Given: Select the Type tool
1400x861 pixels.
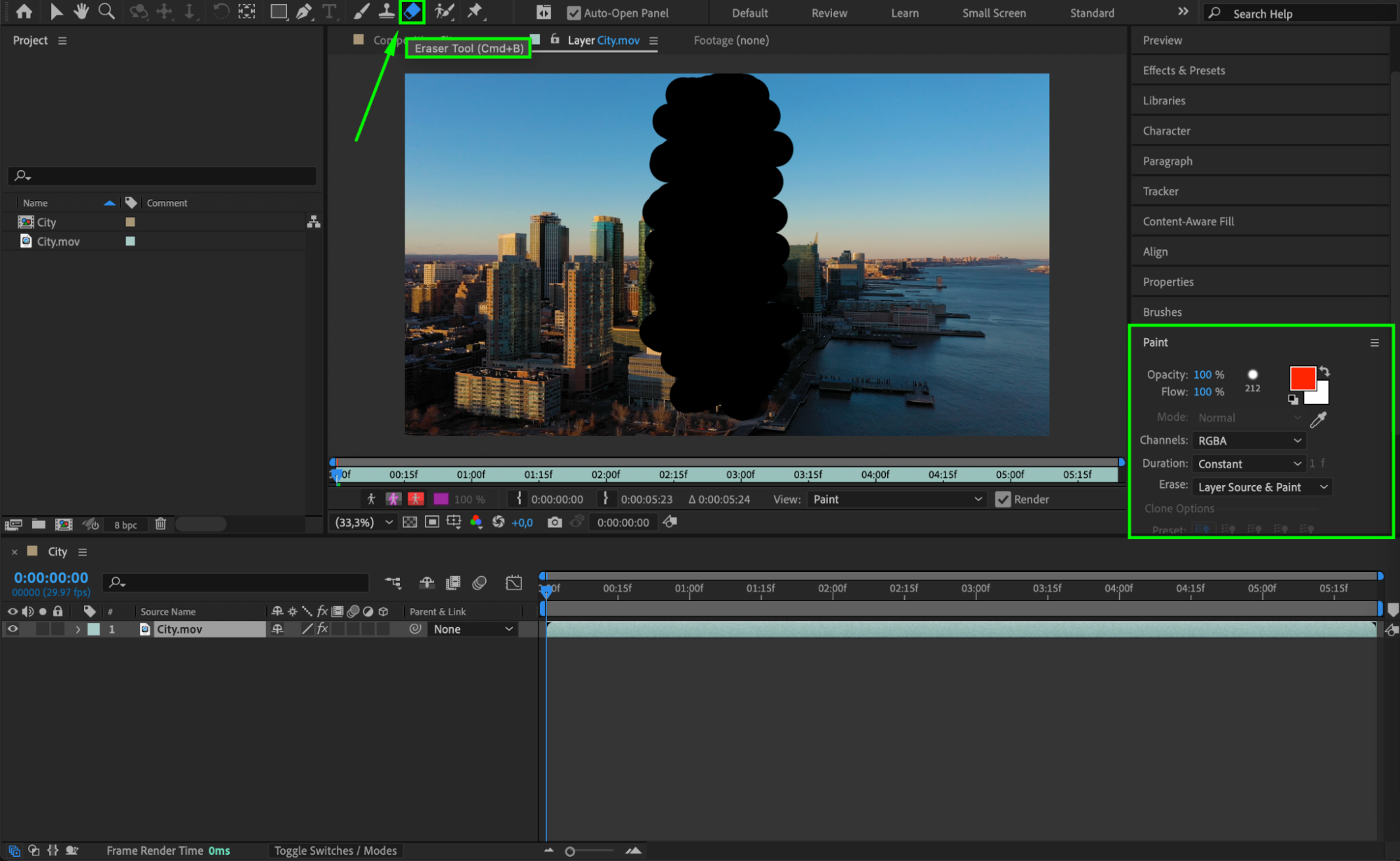Looking at the screenshot, I should (x=329, y=11).
